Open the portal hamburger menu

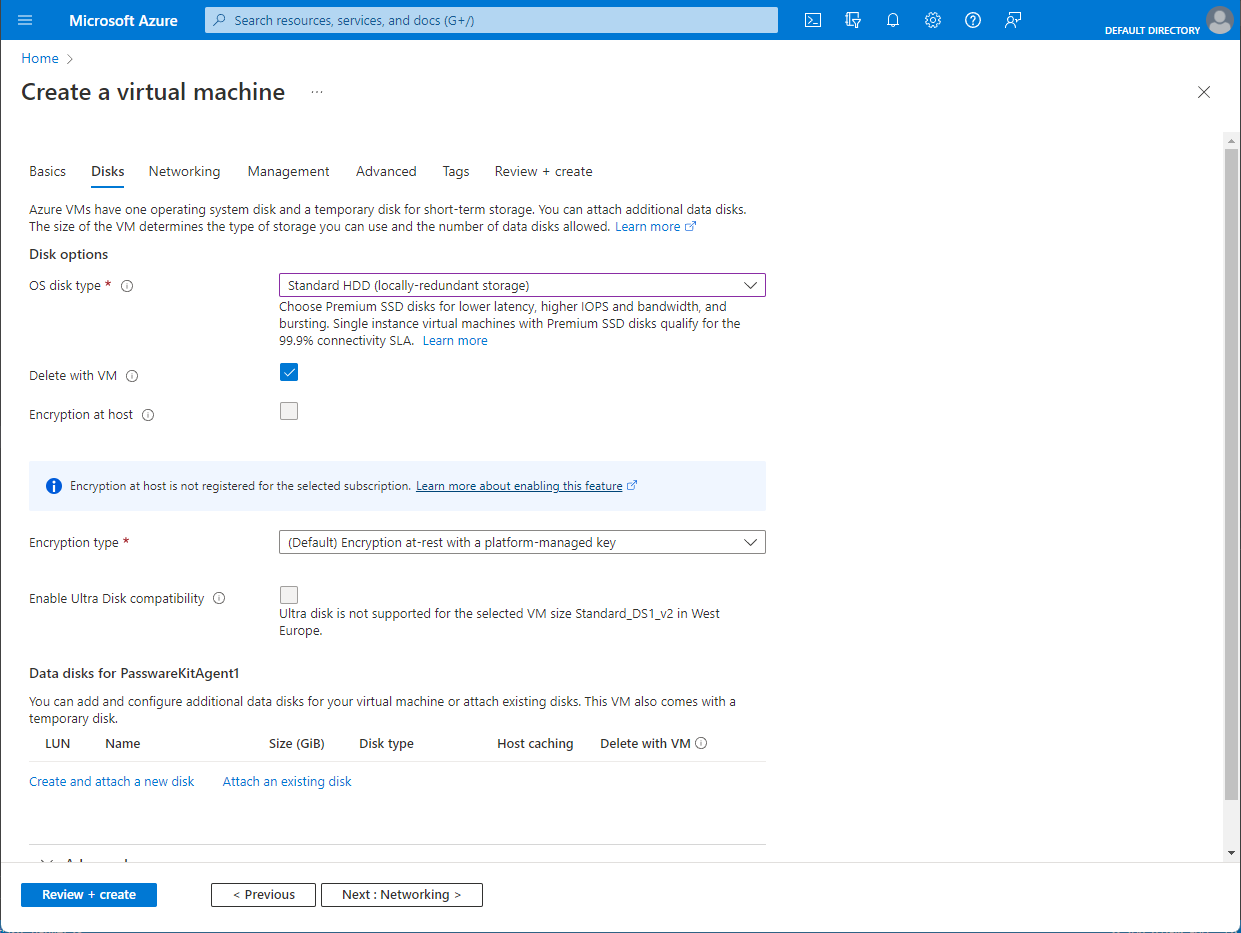point(25,20)
